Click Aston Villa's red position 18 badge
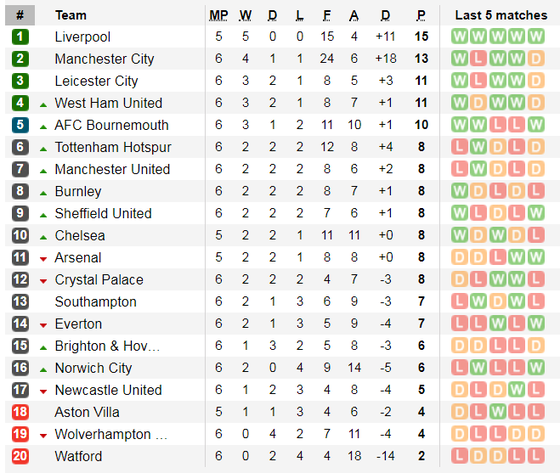 pos(20,412)
